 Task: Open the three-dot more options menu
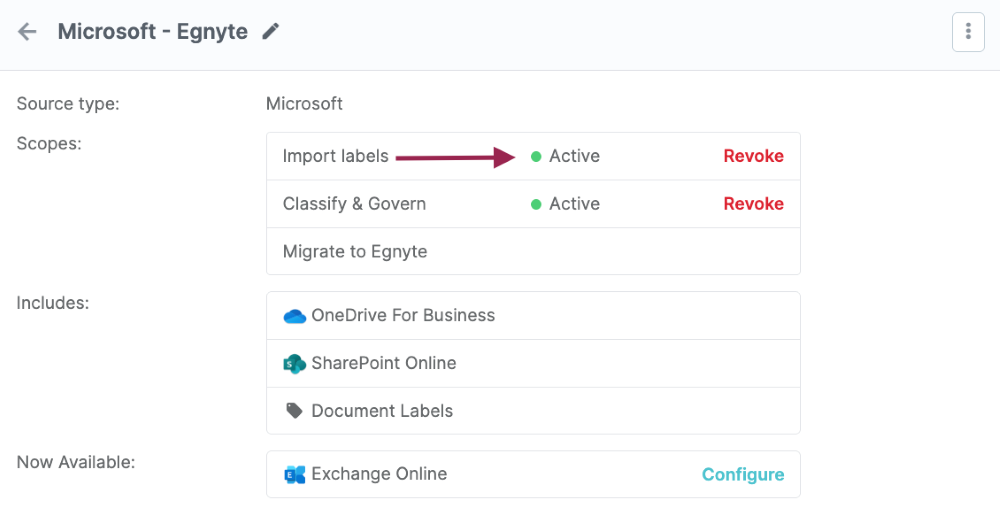click(967, 31)
